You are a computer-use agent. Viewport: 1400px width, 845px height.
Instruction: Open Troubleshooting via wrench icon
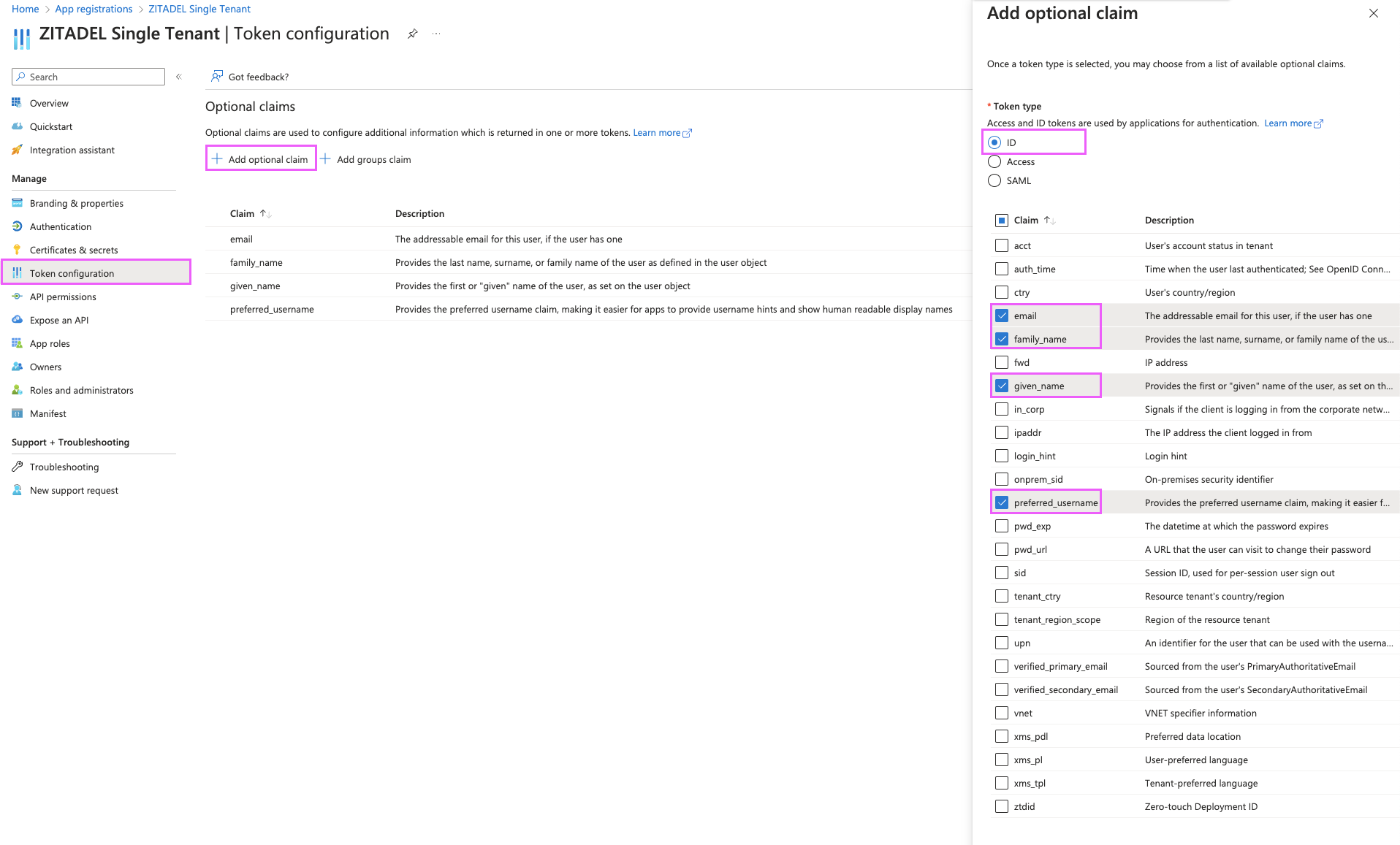[x=17, y=467]
